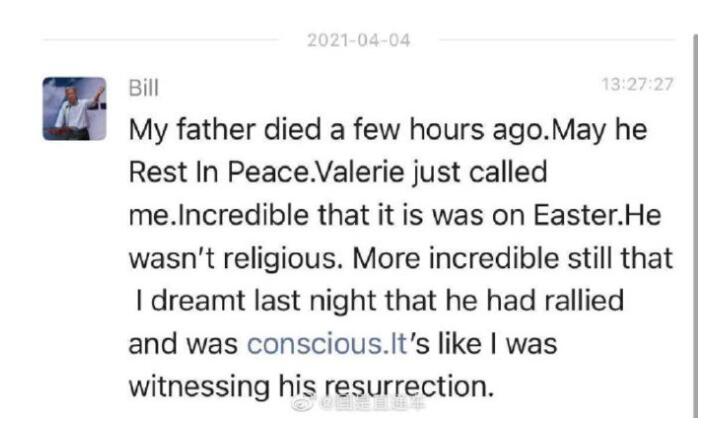Click the word witnessing in last line
The height and width of the screenshot is (436, 725).
click(199, 387)
